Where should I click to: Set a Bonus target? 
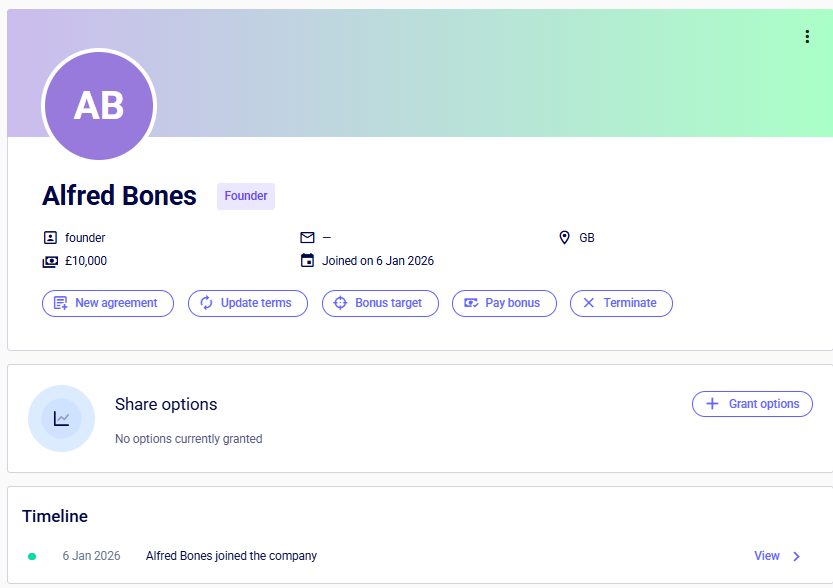point(380,303)
